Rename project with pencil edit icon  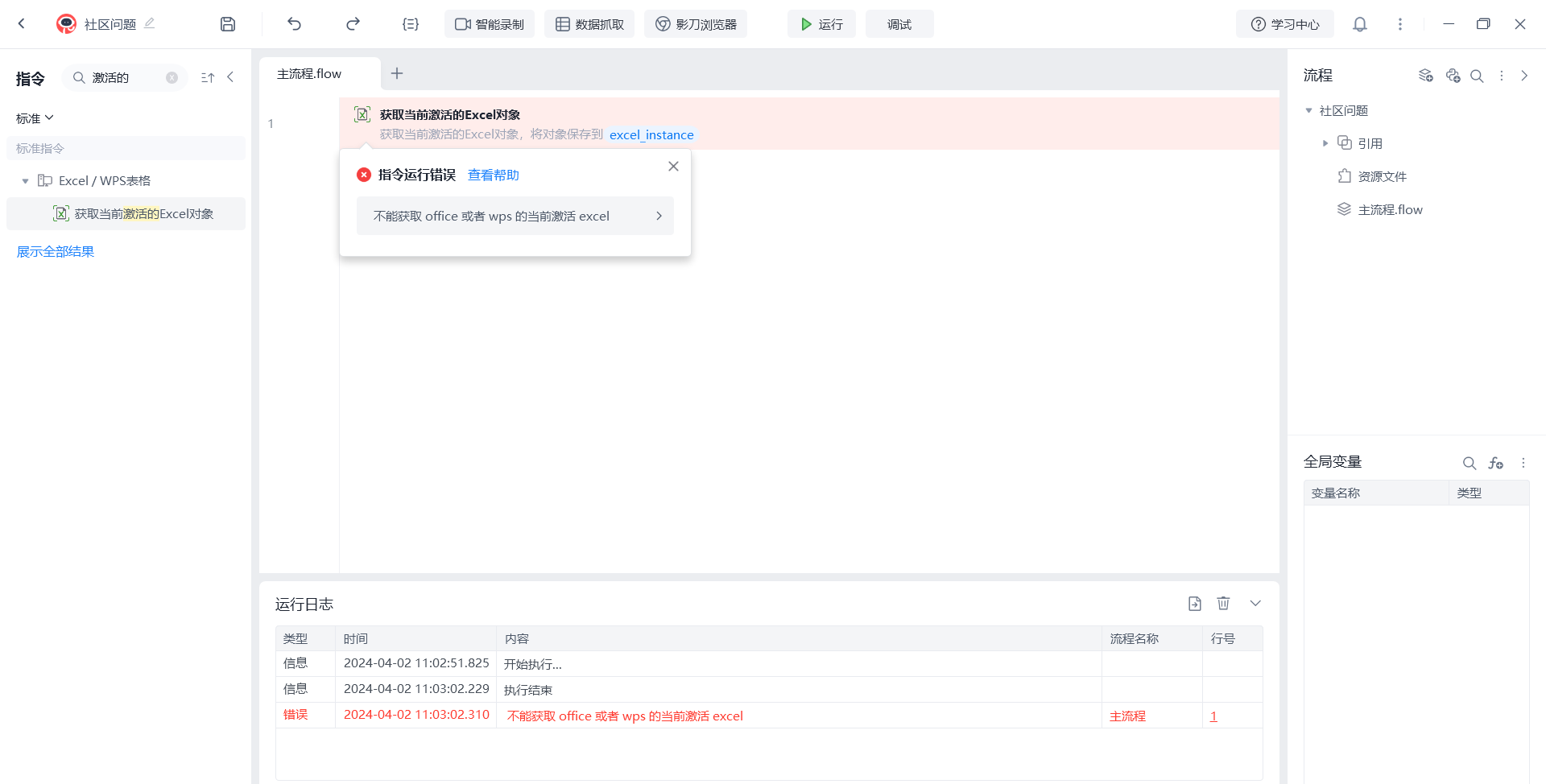point(149,23)
